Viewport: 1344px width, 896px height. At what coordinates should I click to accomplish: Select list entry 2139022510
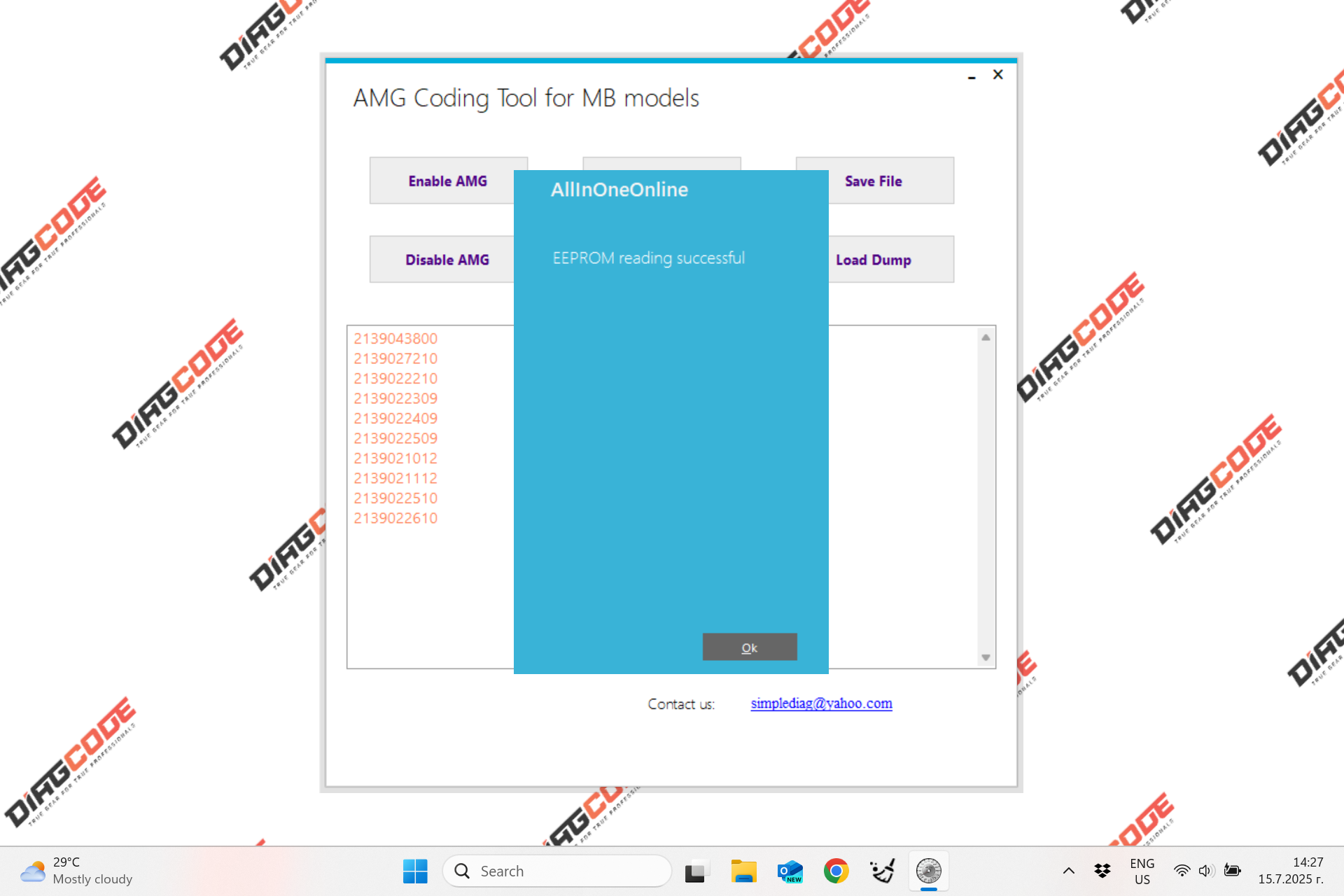click(395, 498)
